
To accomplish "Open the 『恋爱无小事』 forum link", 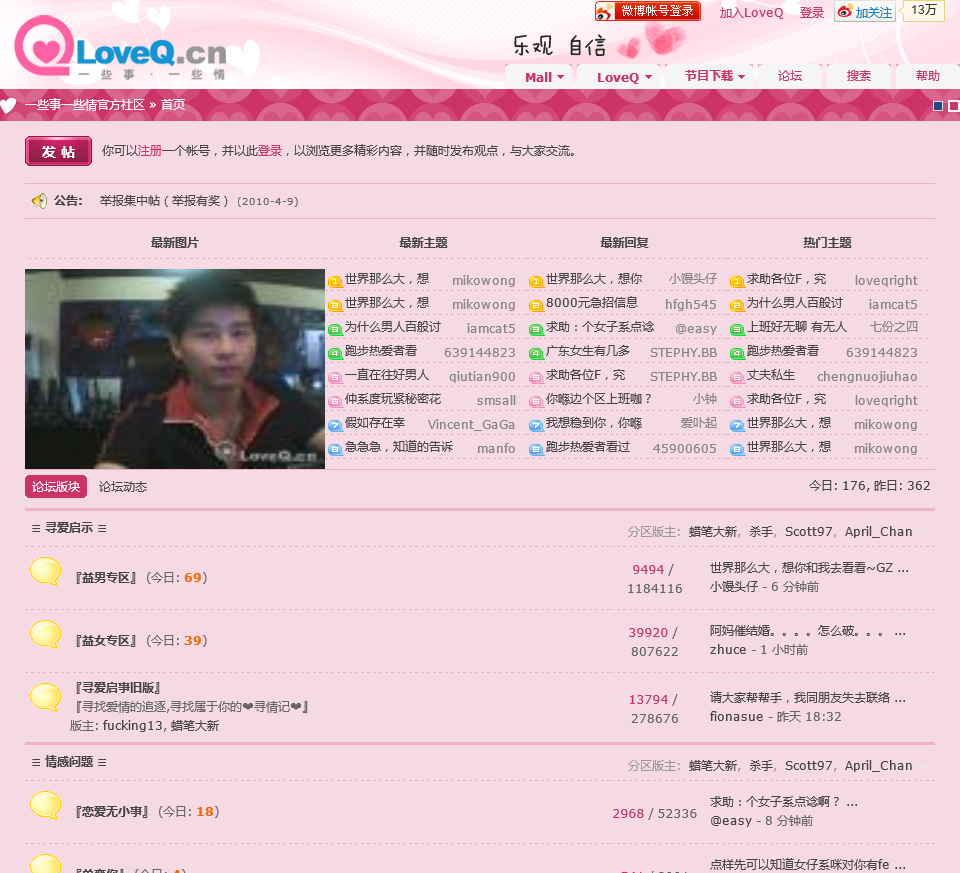I will tap(111, 812).
